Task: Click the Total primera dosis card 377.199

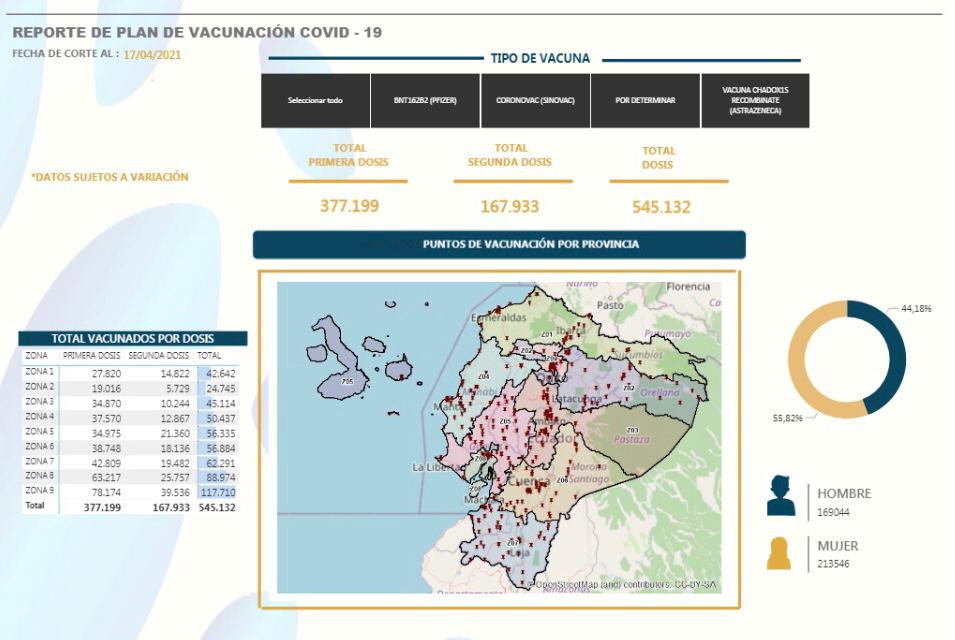Action: click(x=350, y=206)
